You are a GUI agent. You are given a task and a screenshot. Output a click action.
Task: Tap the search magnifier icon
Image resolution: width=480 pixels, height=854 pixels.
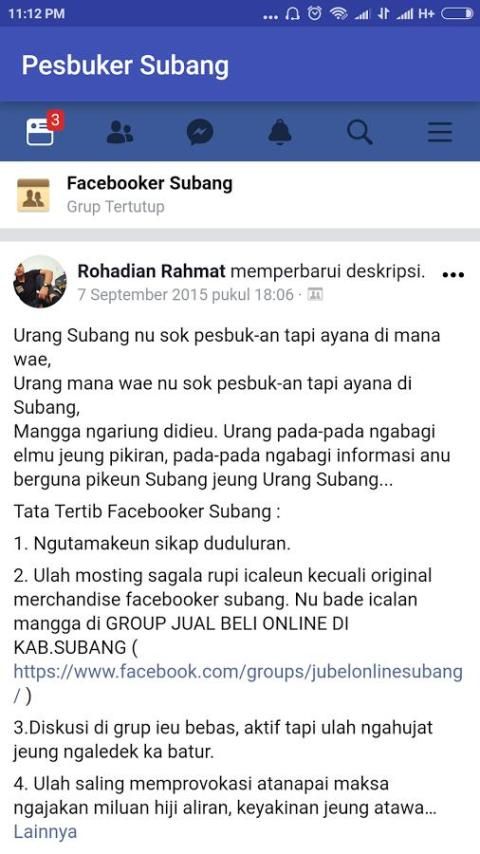[360, 132]
